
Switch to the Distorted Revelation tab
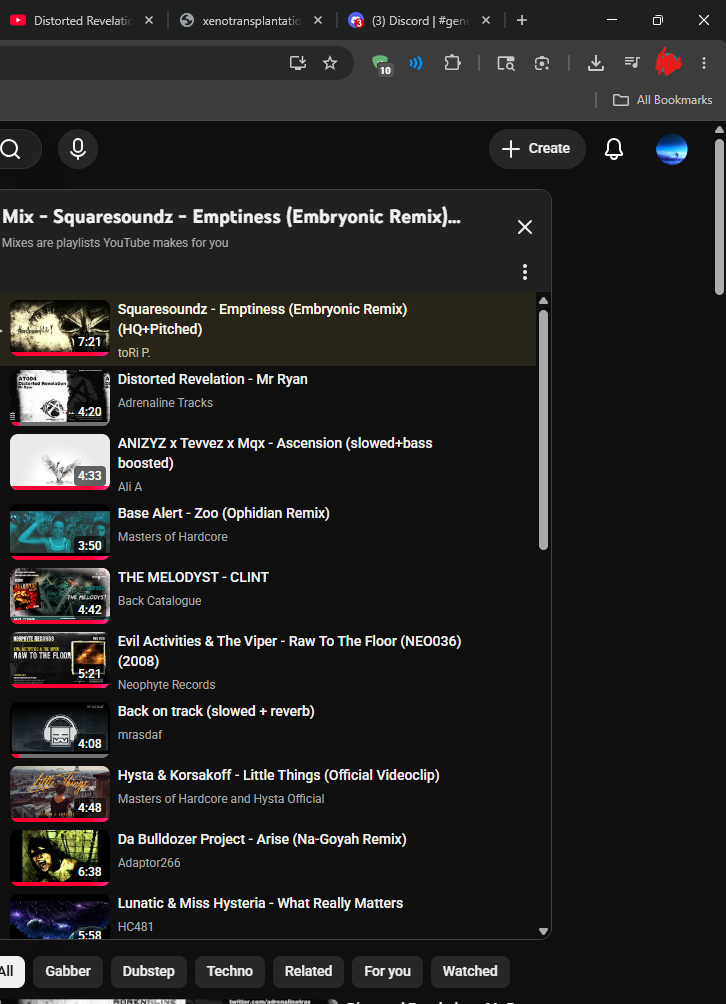(x=83, y=20)
